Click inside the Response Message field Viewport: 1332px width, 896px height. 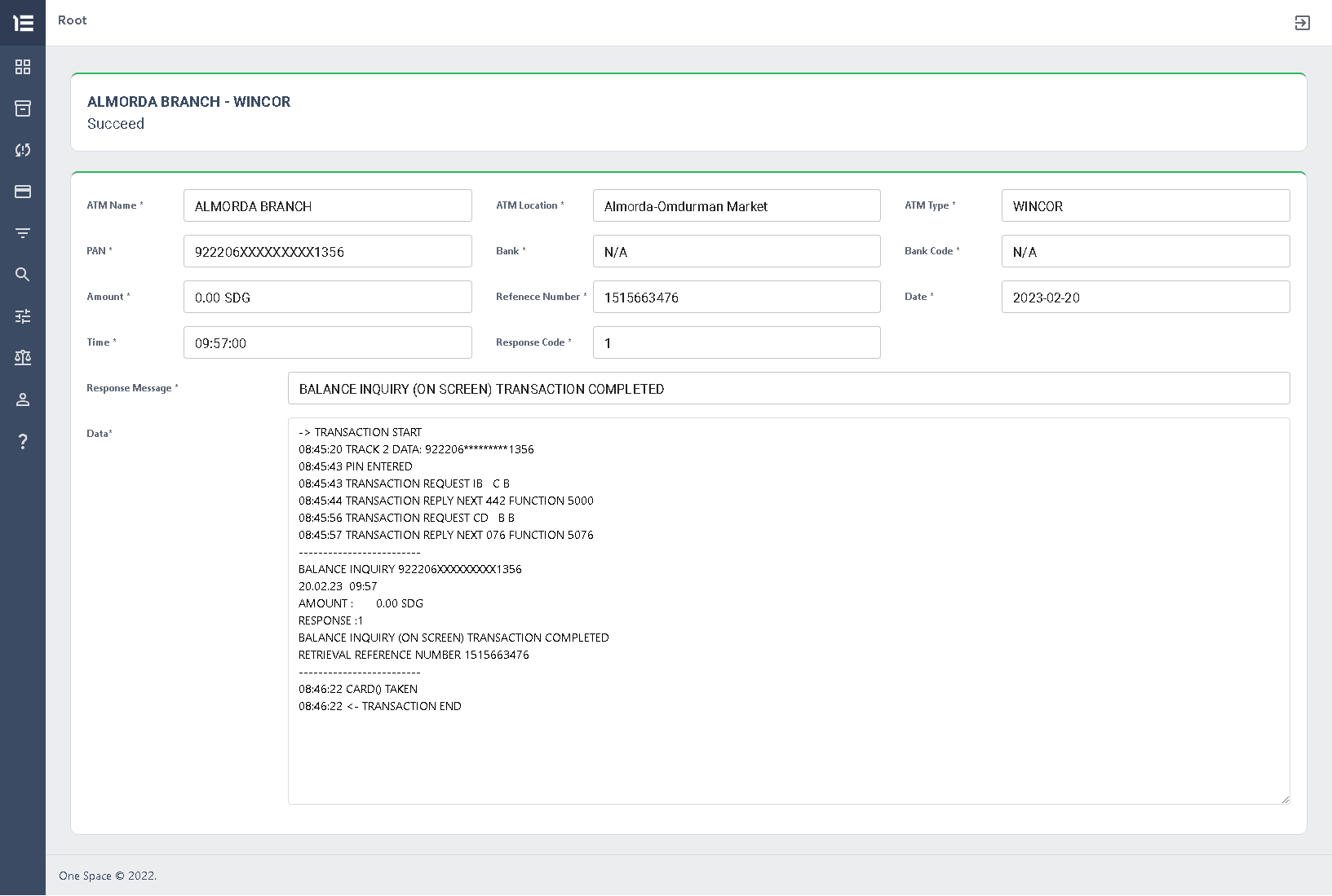788,388
